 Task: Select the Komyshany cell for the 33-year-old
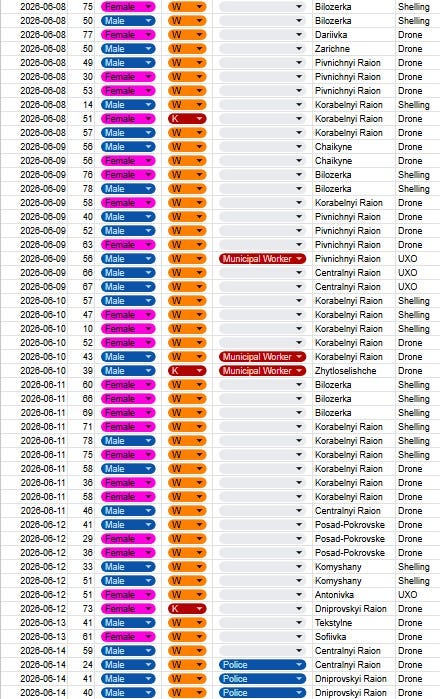354,567
